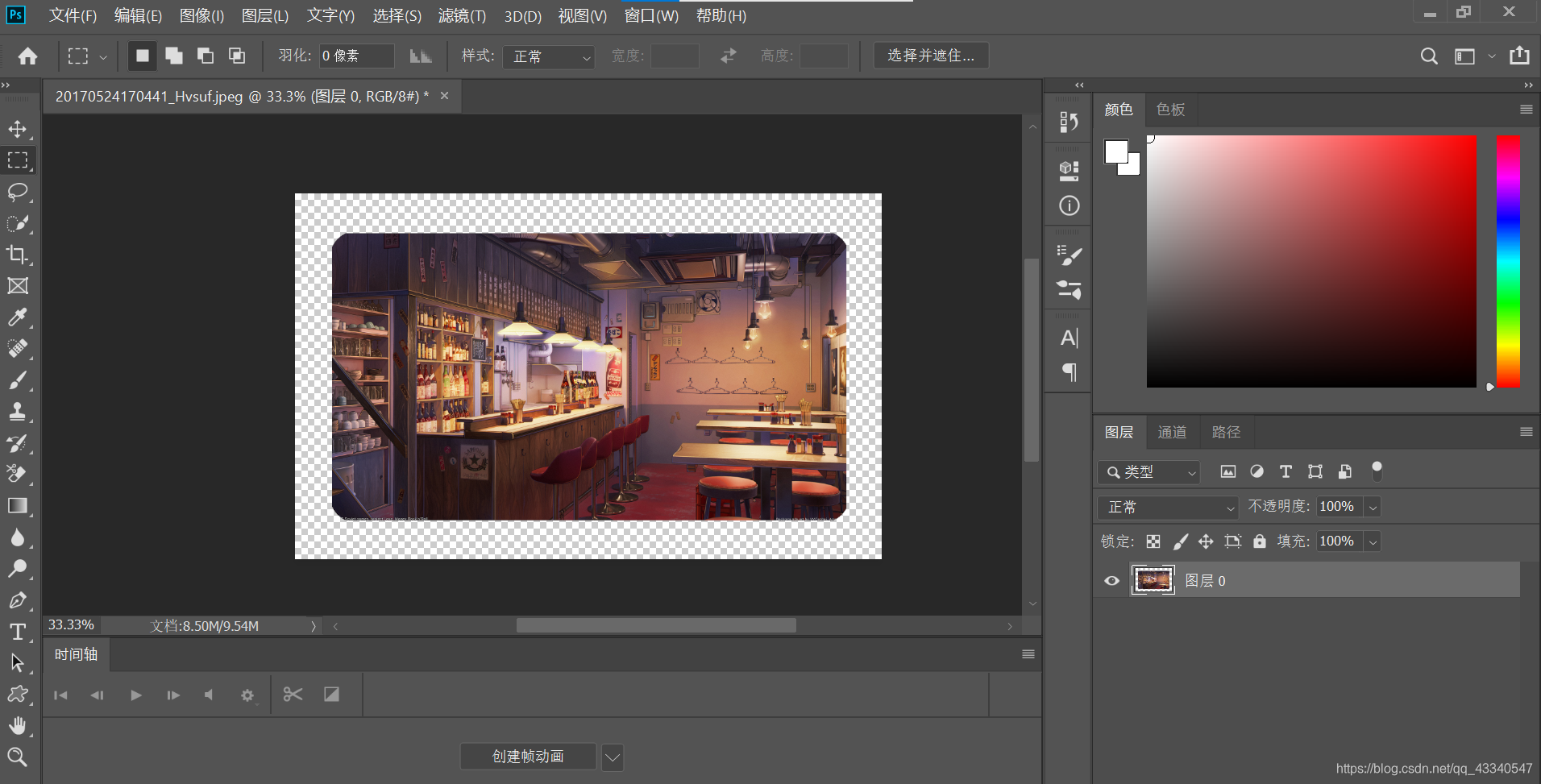Image resolution: width=1541 pixels, height=784 pixels.
Task: Open the 文件(F) menu
Action: [73, 16]
